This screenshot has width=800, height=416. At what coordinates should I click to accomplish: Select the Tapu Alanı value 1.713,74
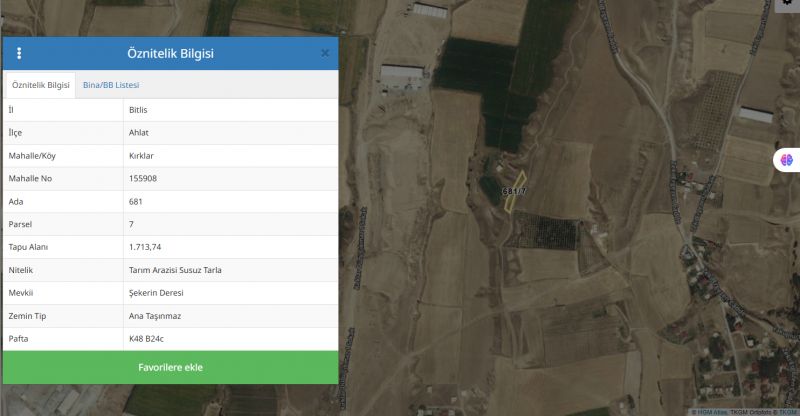pos(145,247)
